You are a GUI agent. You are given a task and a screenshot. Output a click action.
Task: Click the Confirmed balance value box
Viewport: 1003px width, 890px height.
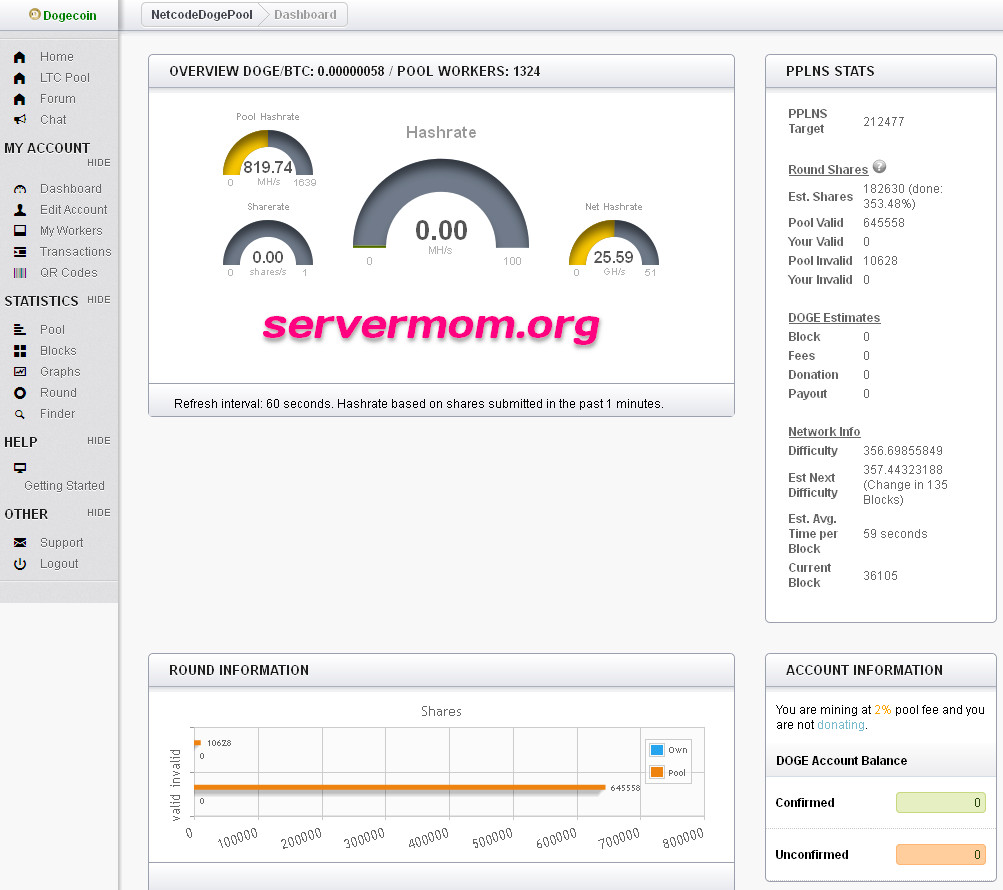[941, 803]
